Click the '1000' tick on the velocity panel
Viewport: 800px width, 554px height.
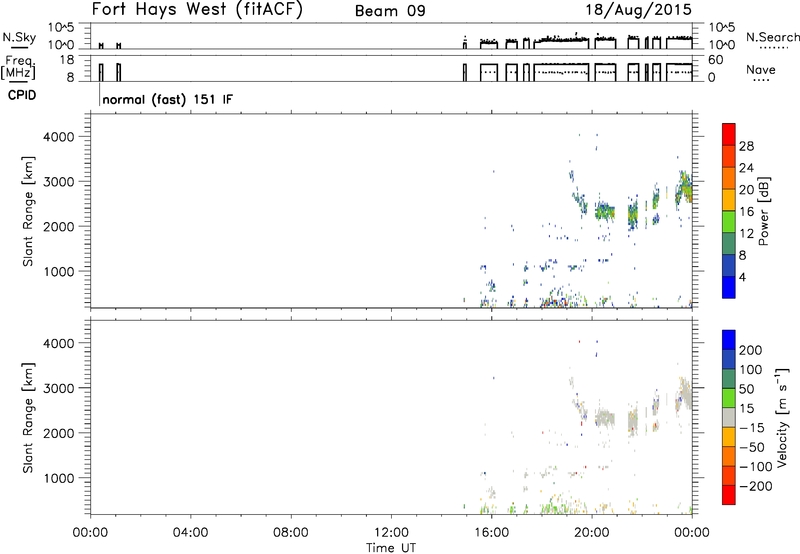tap(59, 478)
